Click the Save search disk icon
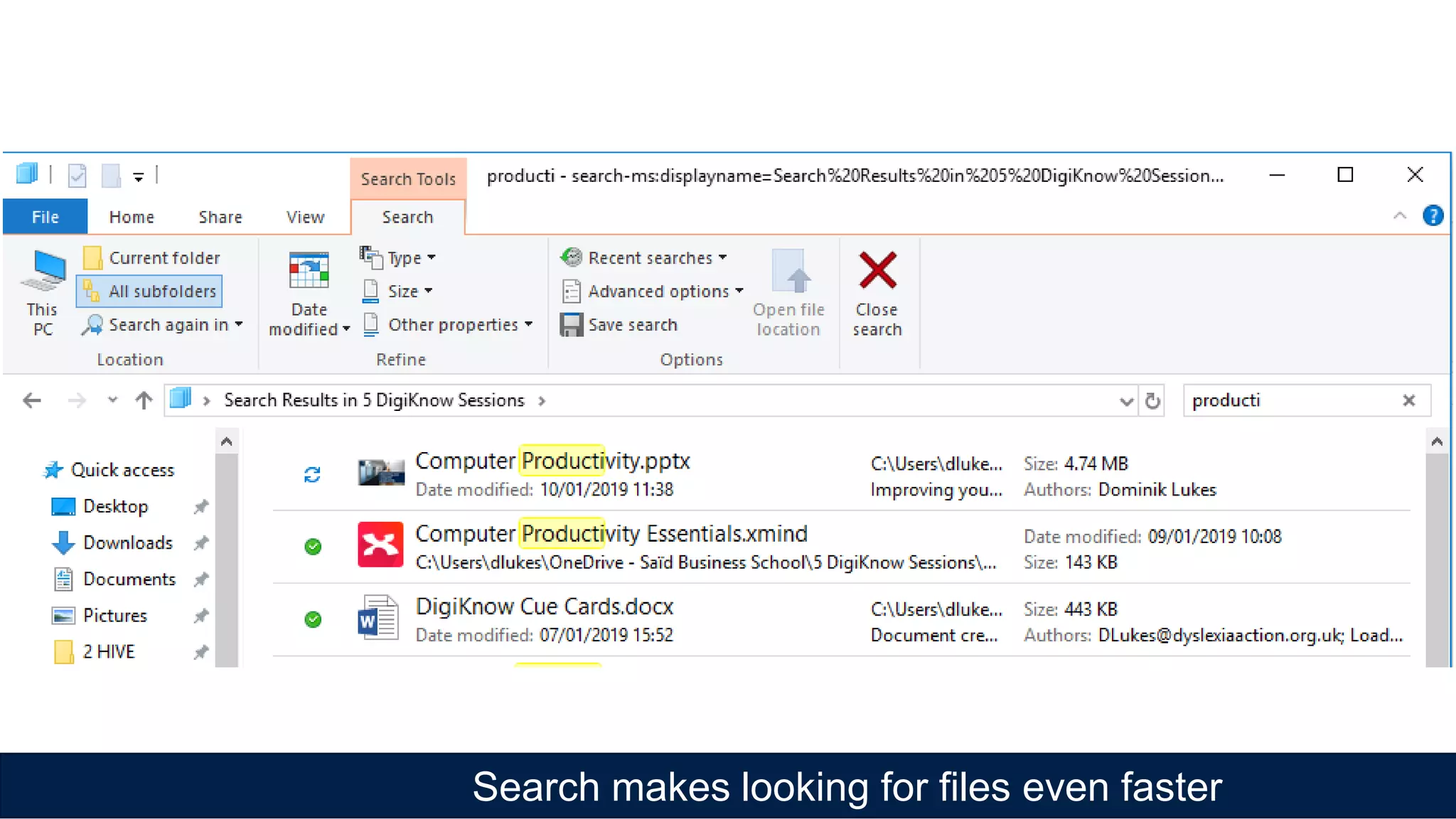This screenshot has width=1456, height=819. point(571,325)
